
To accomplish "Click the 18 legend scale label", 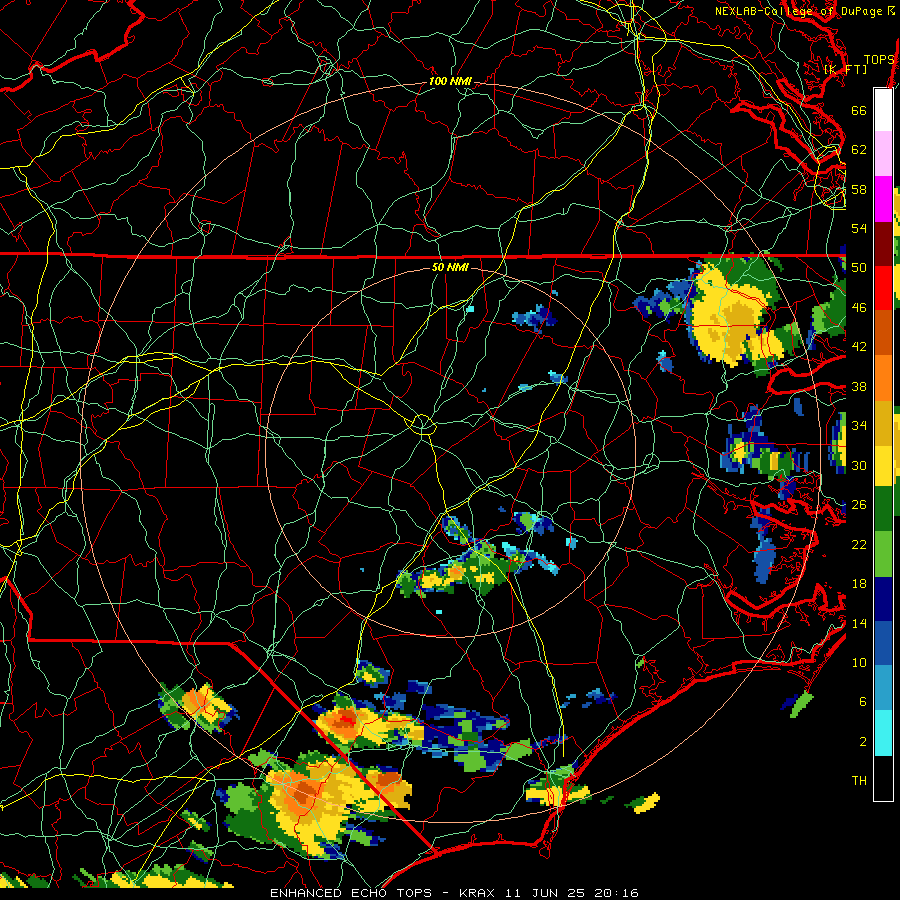I will pyautogui.click(x=859, y=584).
